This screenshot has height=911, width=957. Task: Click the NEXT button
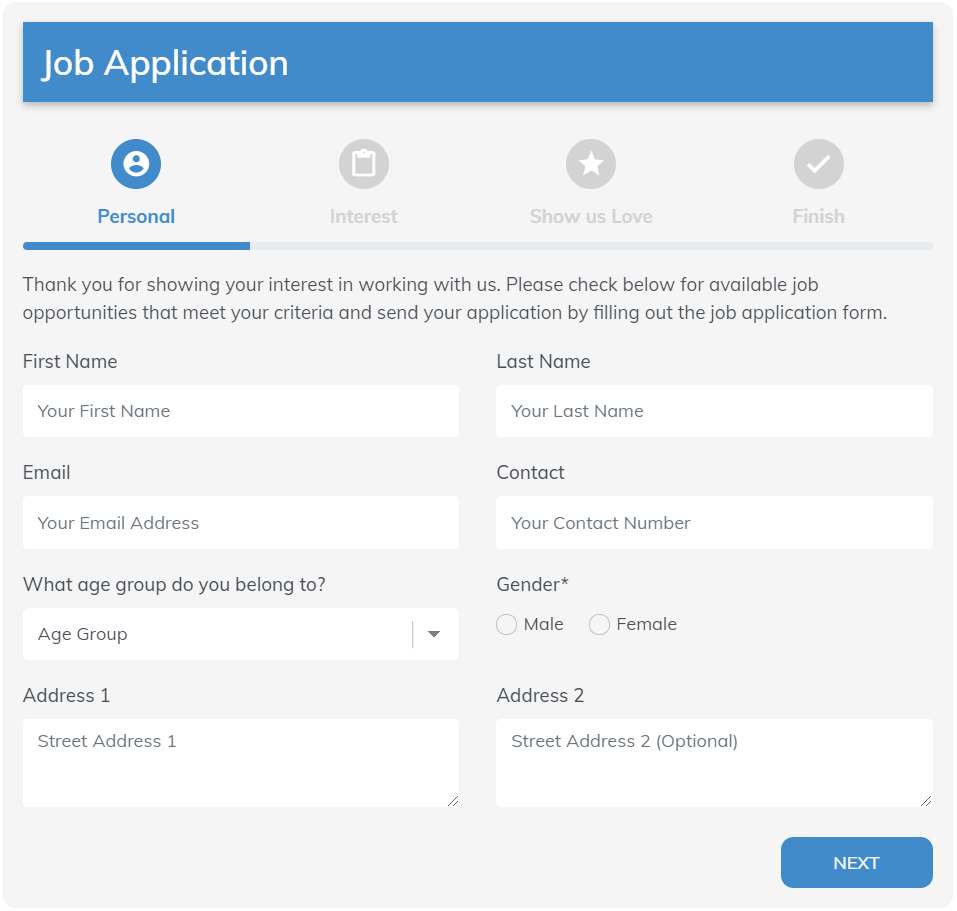856,862
